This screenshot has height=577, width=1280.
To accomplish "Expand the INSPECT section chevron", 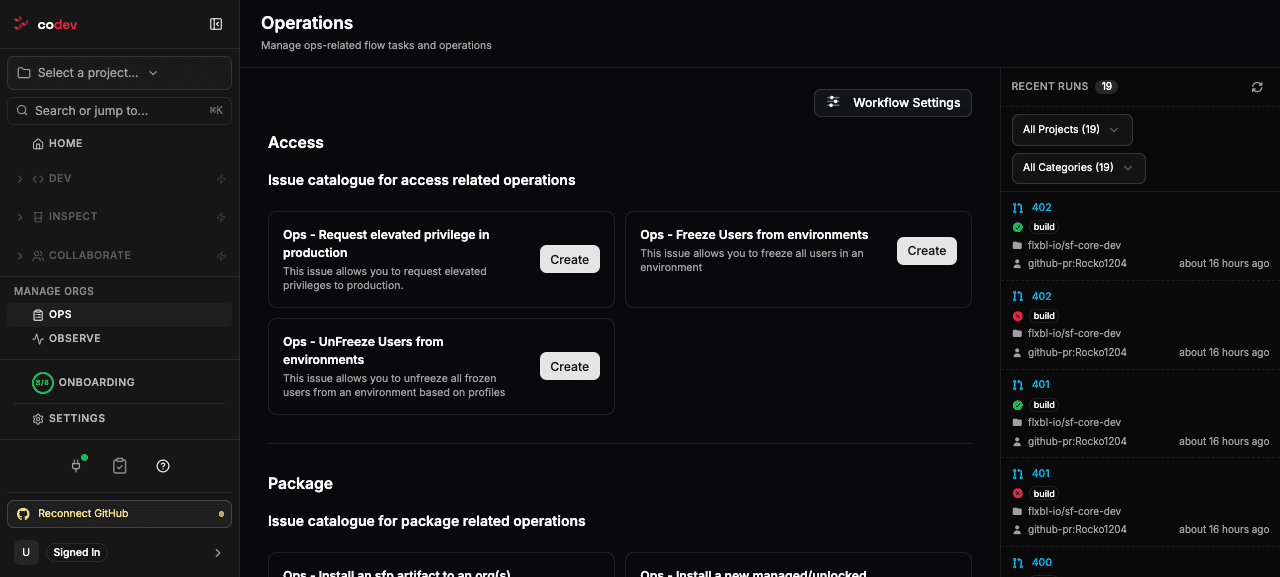I will [x=20, y=217].
